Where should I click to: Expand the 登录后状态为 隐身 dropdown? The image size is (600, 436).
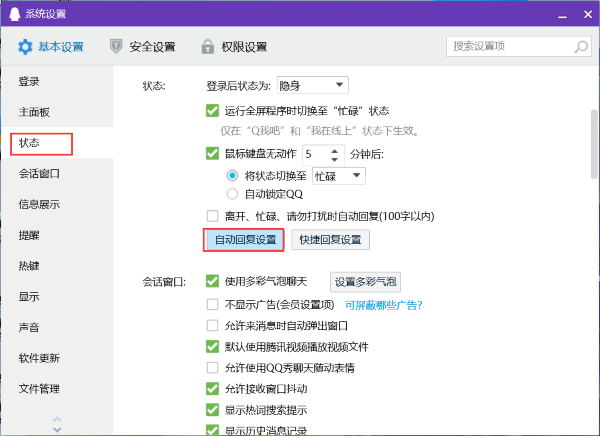[340, 85]
